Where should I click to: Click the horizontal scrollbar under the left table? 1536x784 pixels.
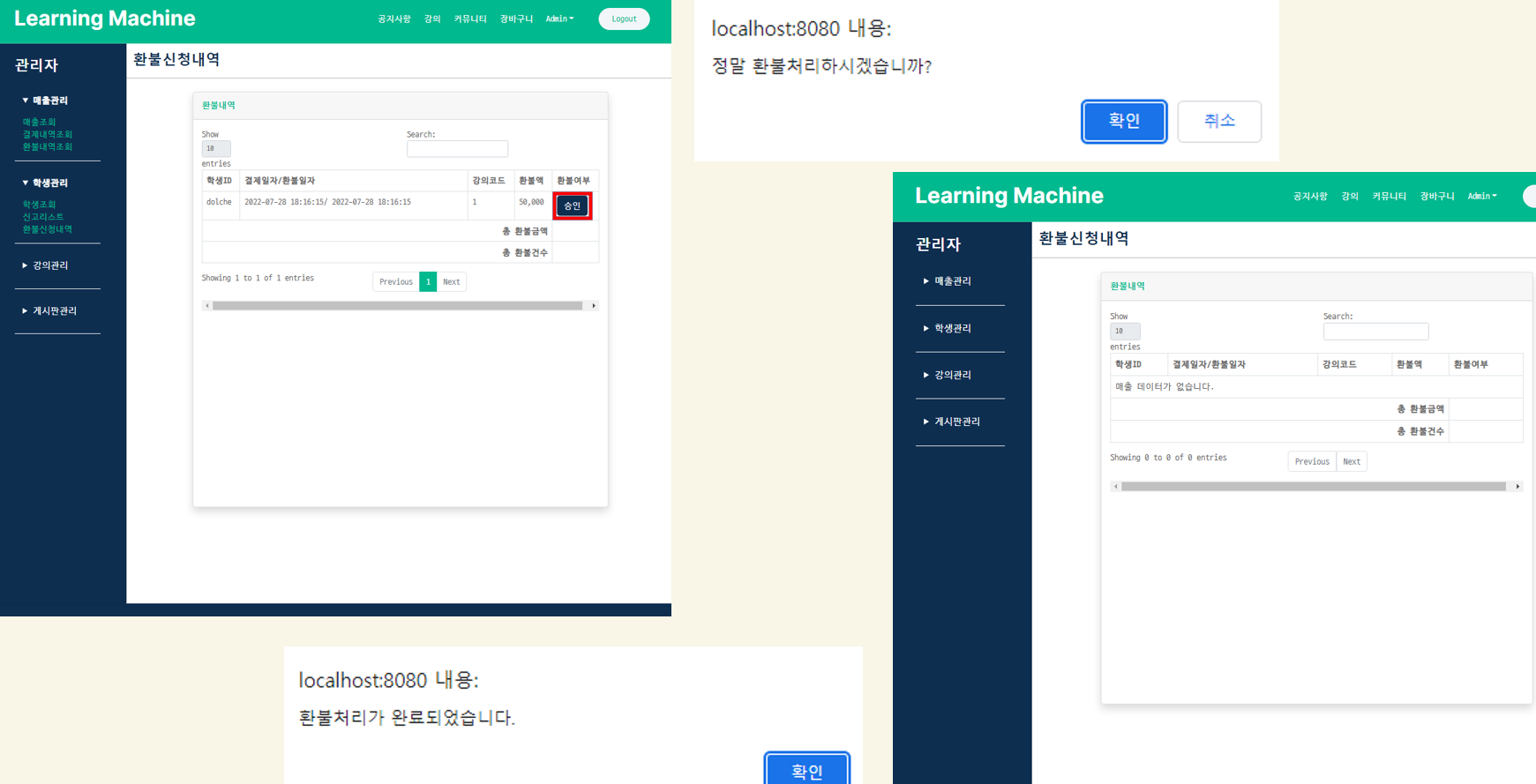click(398, 306)
